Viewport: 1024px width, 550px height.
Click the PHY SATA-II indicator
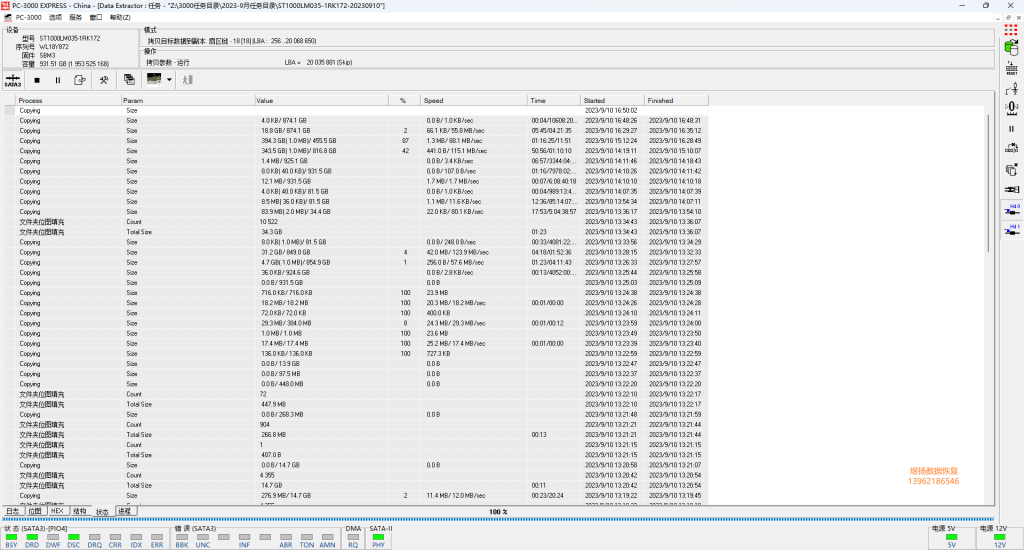pos(378,541)
